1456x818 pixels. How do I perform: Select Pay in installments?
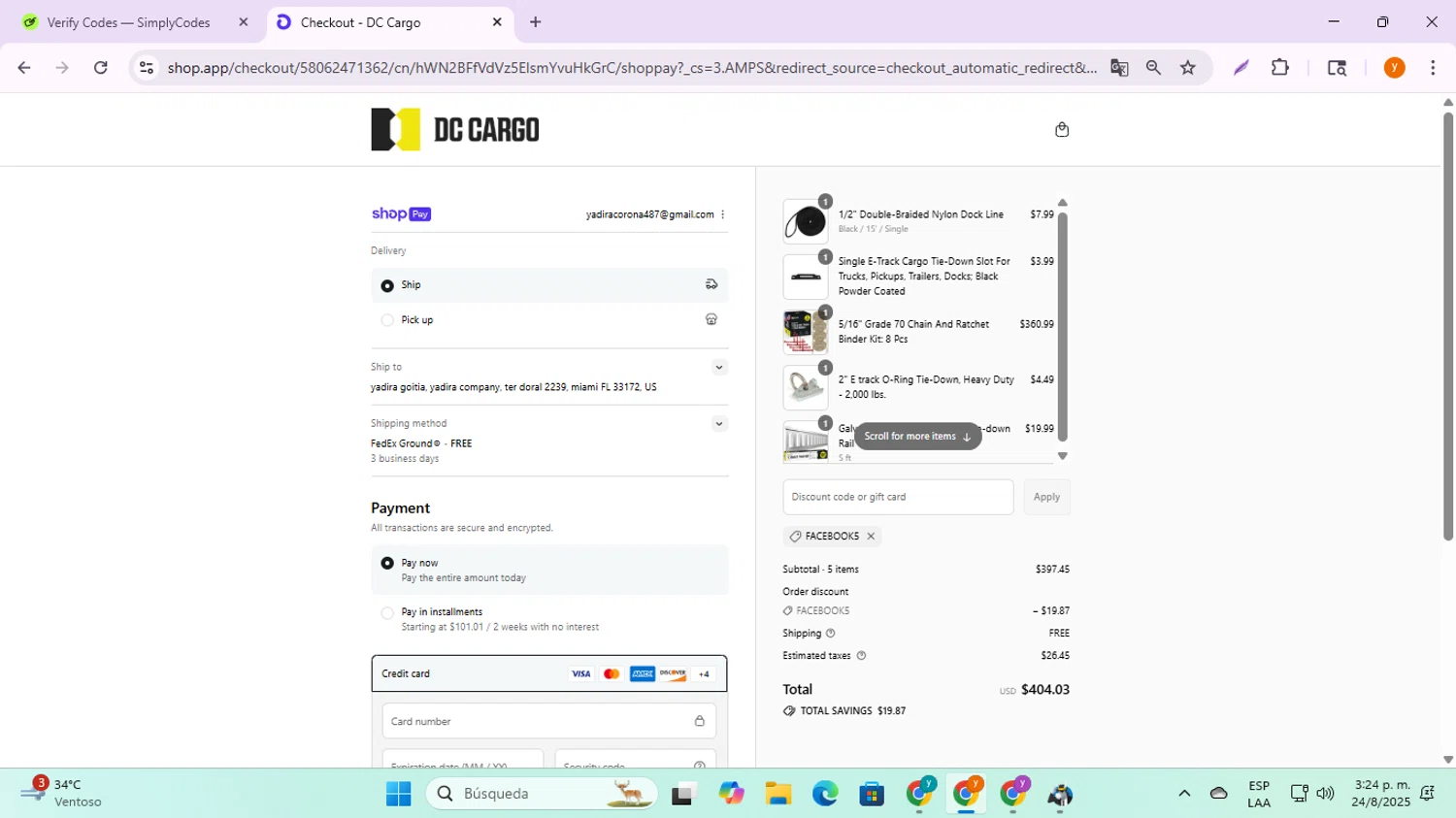pyautogui.click(x=387, y=613)
